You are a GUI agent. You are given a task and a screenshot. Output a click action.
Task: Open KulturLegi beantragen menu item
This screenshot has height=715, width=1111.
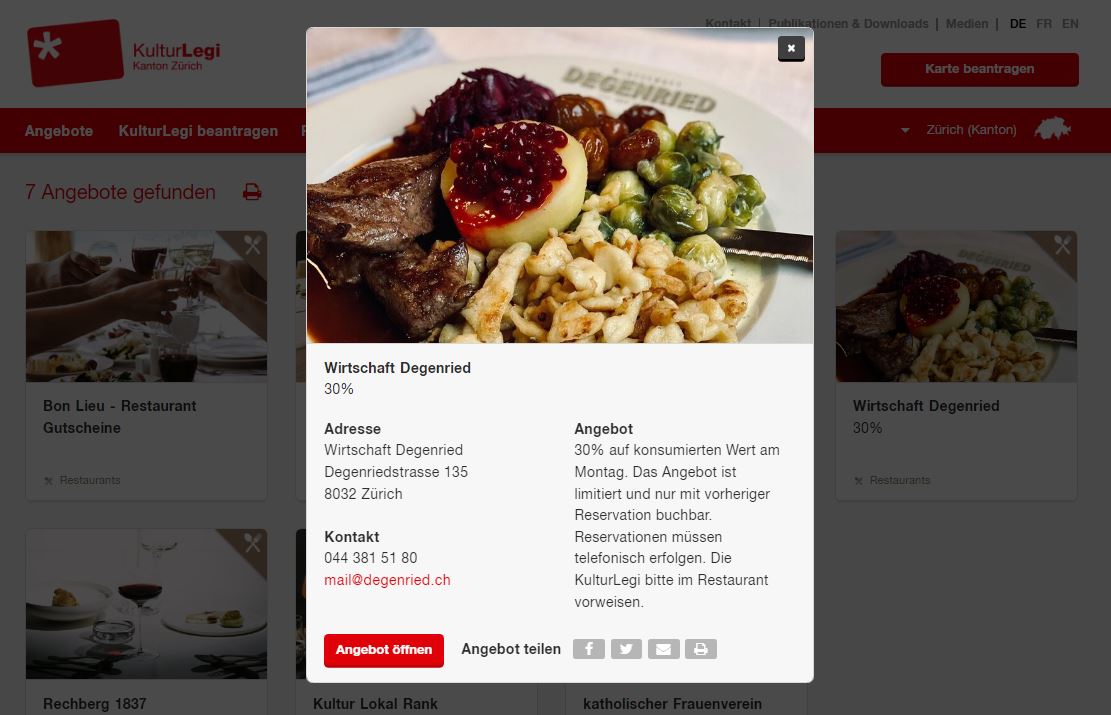coord(198,131)
